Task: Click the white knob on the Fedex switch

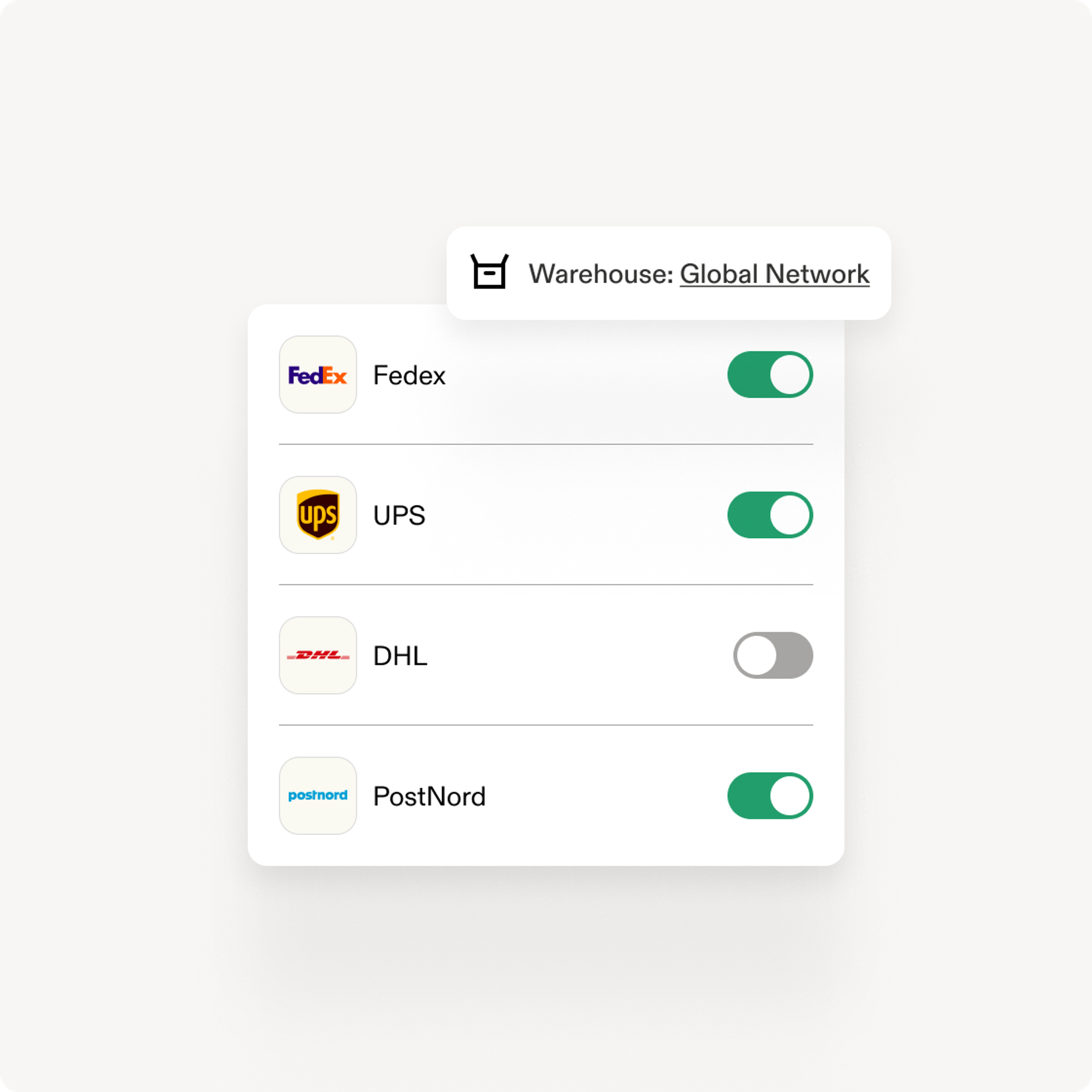Action: pos(790,375)
